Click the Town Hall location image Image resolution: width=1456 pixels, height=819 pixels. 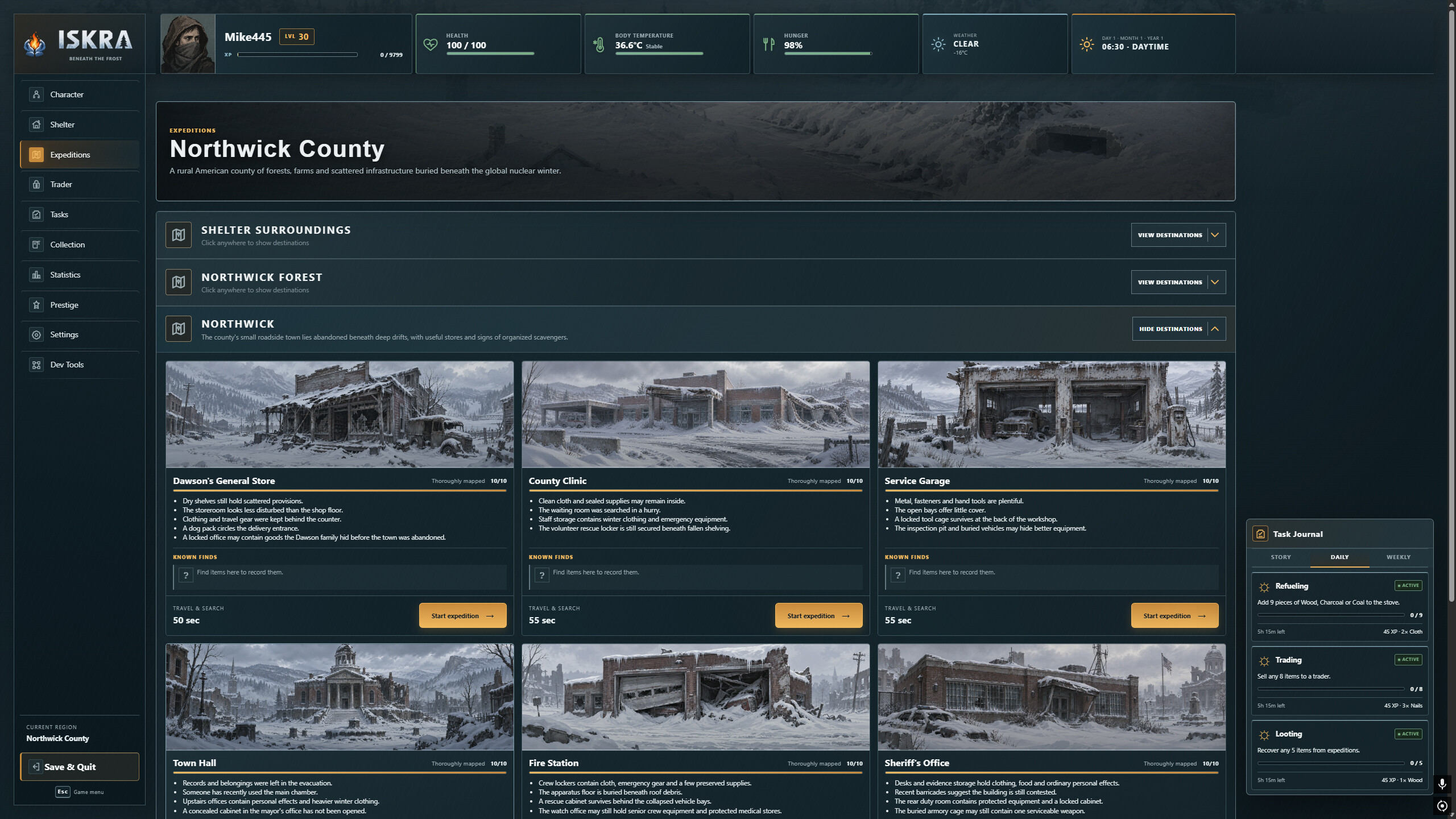(x=340, y=697)
